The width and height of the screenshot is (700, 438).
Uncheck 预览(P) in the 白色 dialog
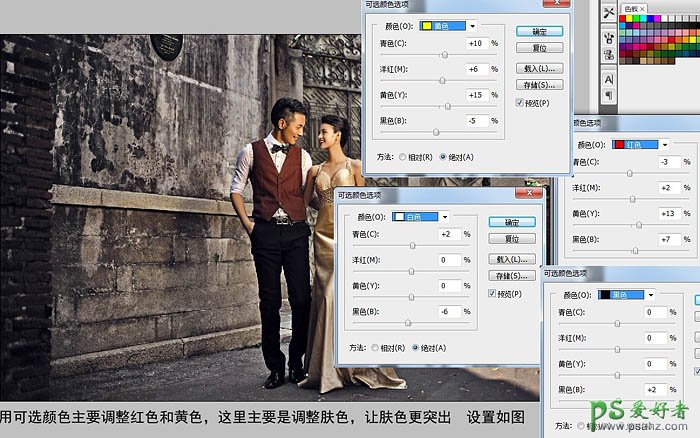point(491,294)
